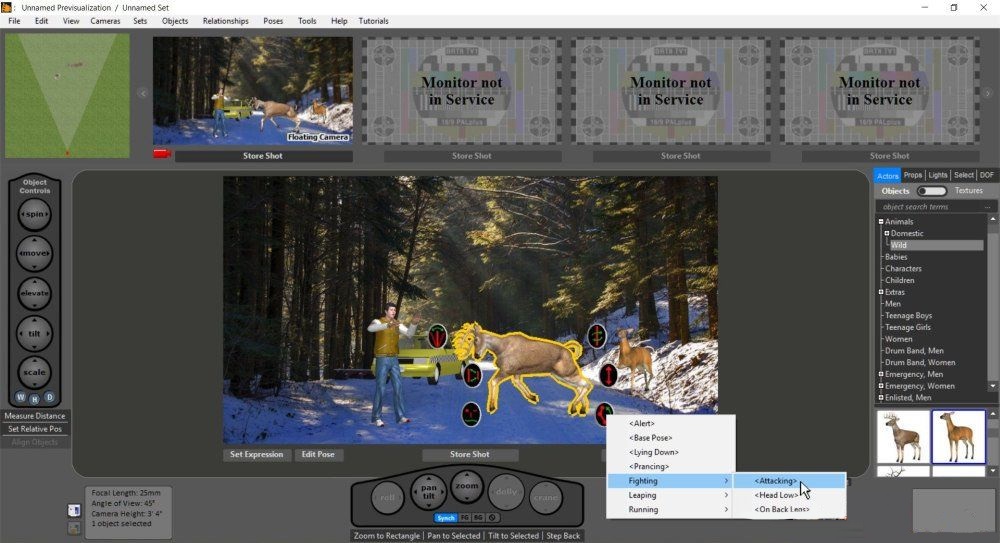Click Pan to Selected
Viewport: 1000px width, 543px height.
pos(453,536)
